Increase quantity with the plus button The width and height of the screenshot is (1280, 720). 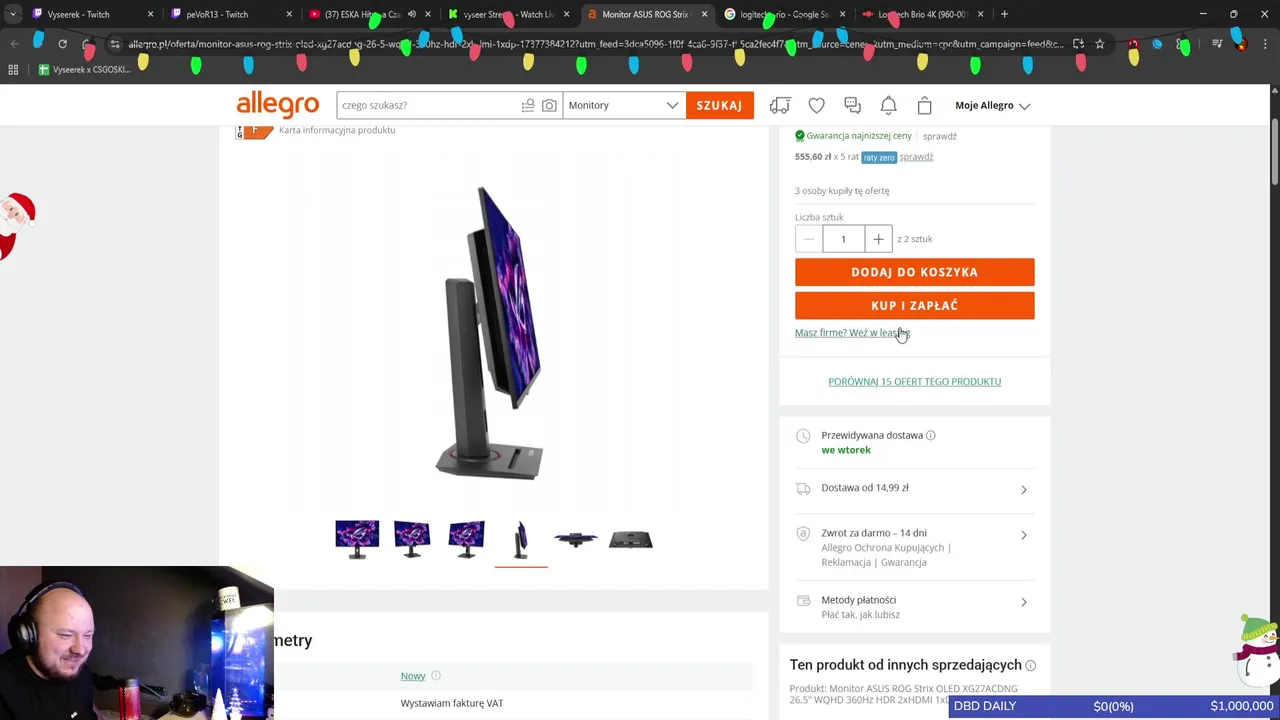[x=878, y=239]
